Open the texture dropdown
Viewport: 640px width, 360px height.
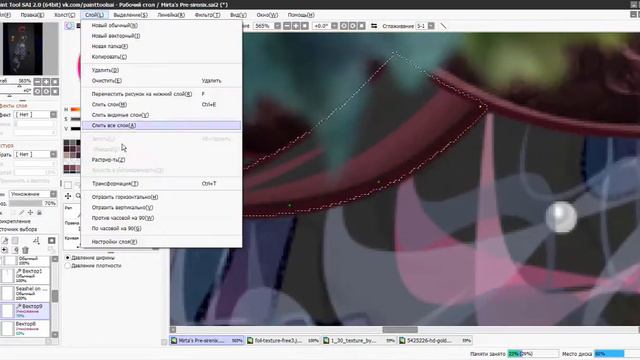pos(36,154)
